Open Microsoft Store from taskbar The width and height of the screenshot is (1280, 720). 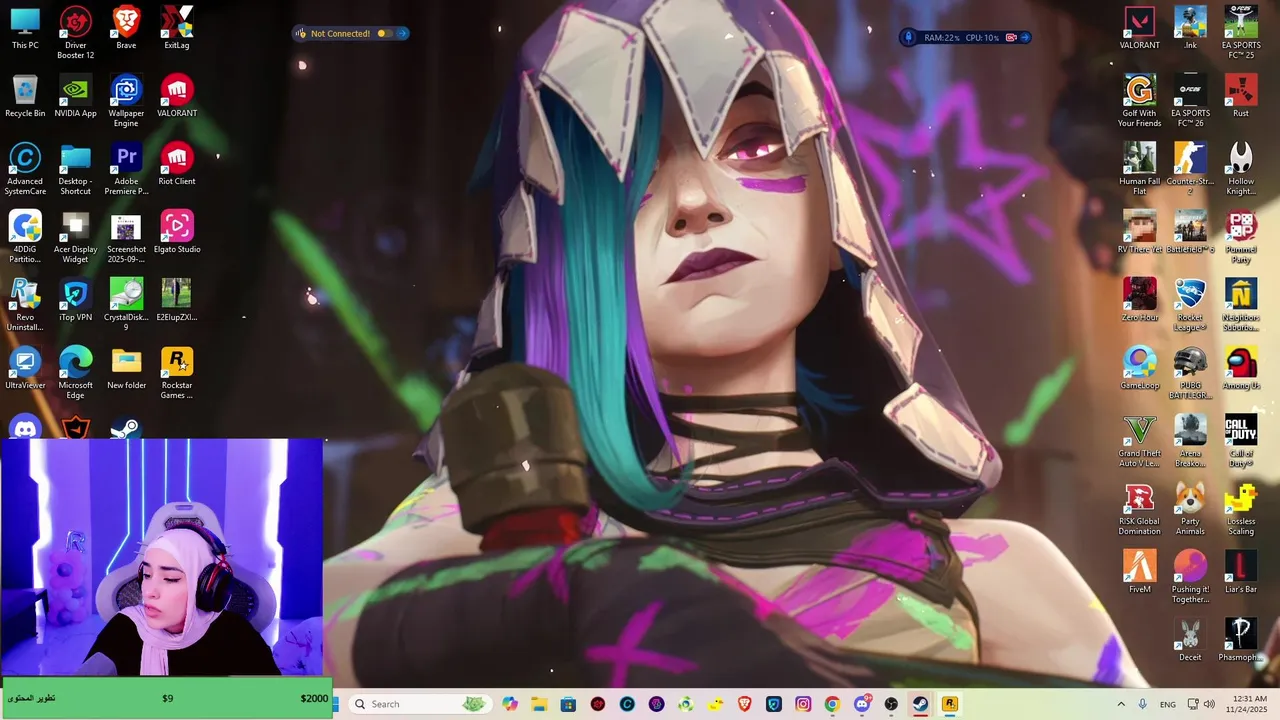click(568, 704)
